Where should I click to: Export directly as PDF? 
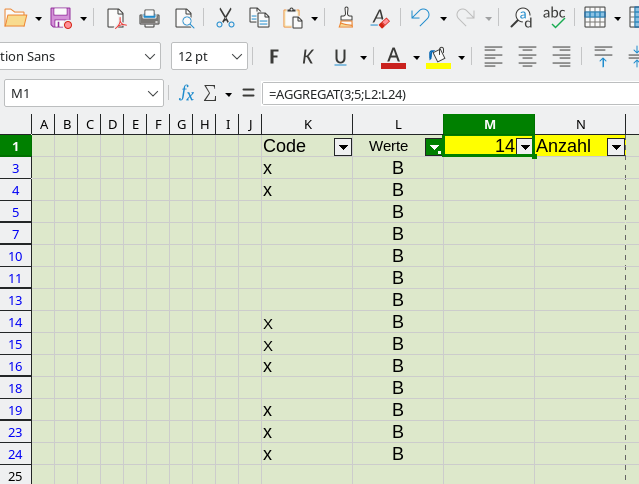(116, 18)
